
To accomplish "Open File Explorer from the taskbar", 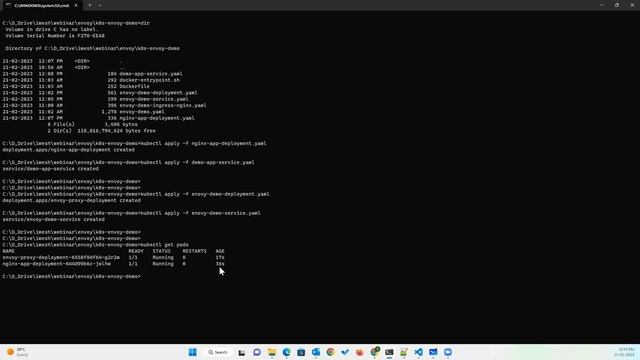I will click(272, 352).
